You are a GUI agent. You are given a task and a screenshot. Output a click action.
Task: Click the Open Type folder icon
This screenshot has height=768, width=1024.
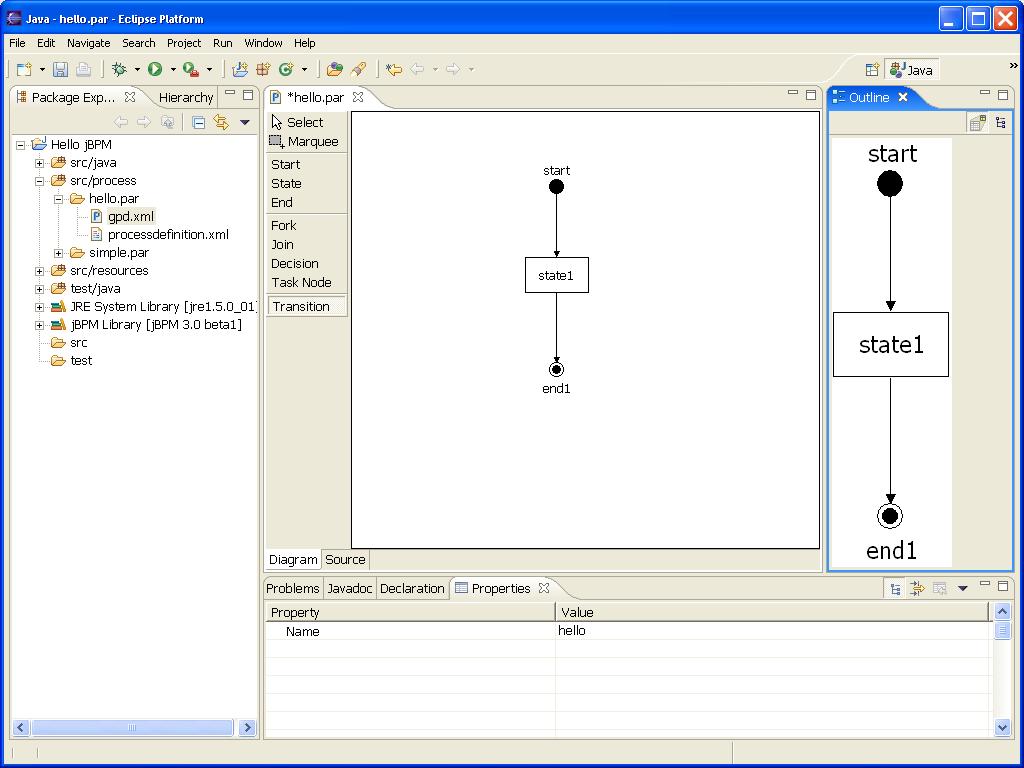click(335, 69)
